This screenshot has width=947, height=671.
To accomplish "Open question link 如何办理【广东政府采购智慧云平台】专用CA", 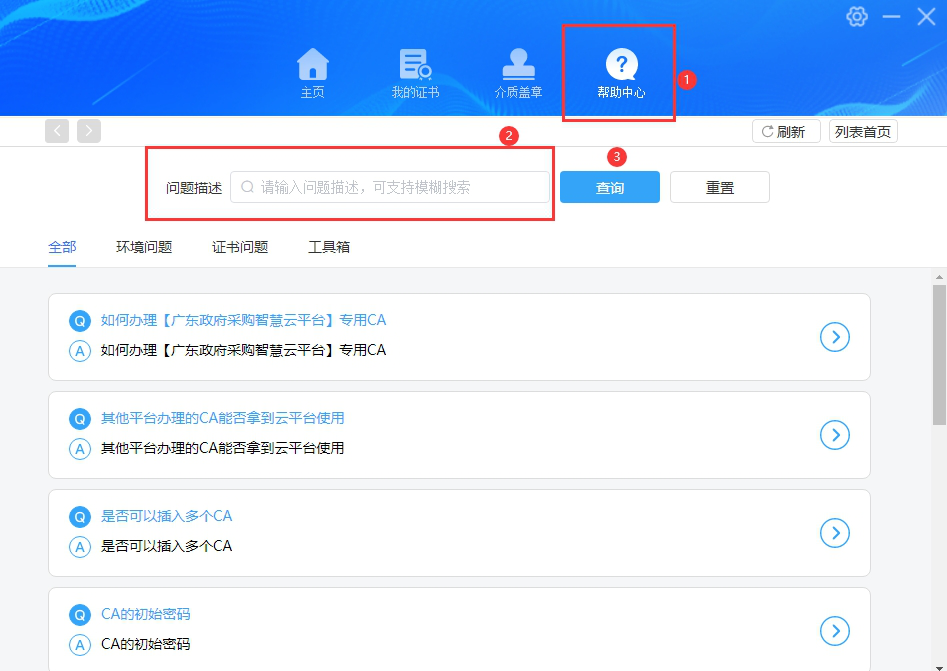I will 243,320.
